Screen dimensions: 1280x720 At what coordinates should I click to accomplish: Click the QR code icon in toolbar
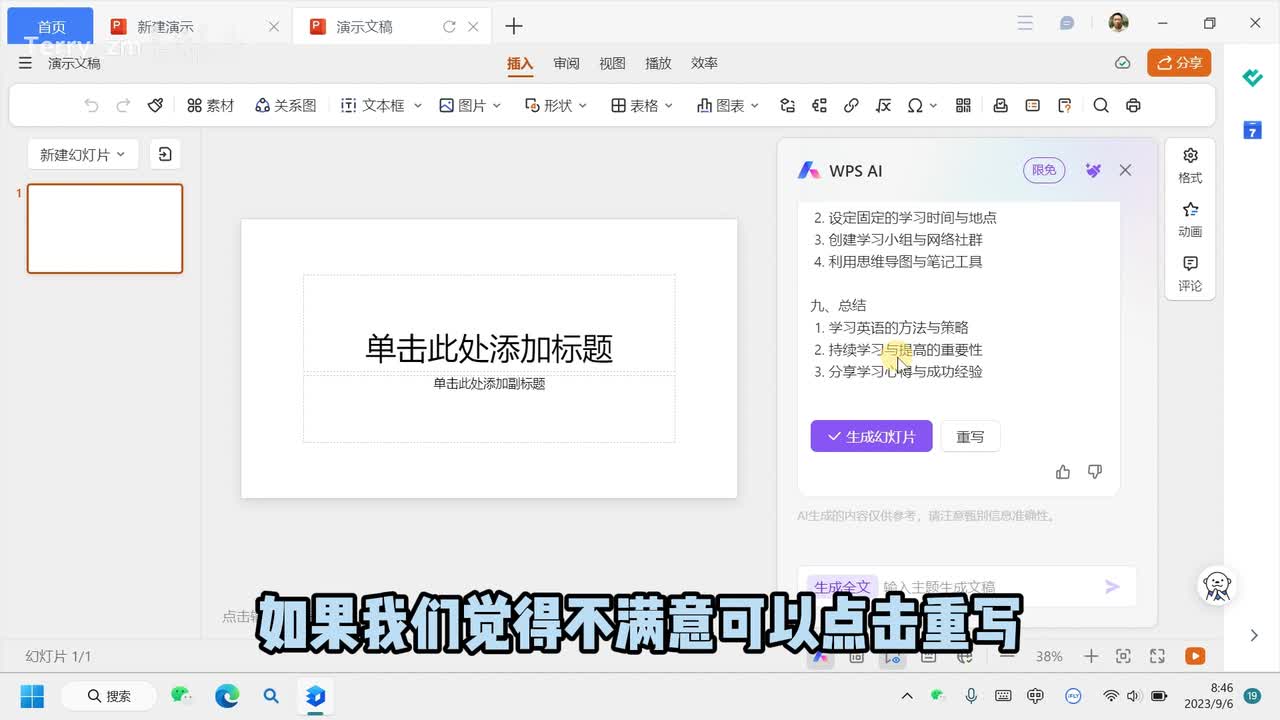[964, 105]
